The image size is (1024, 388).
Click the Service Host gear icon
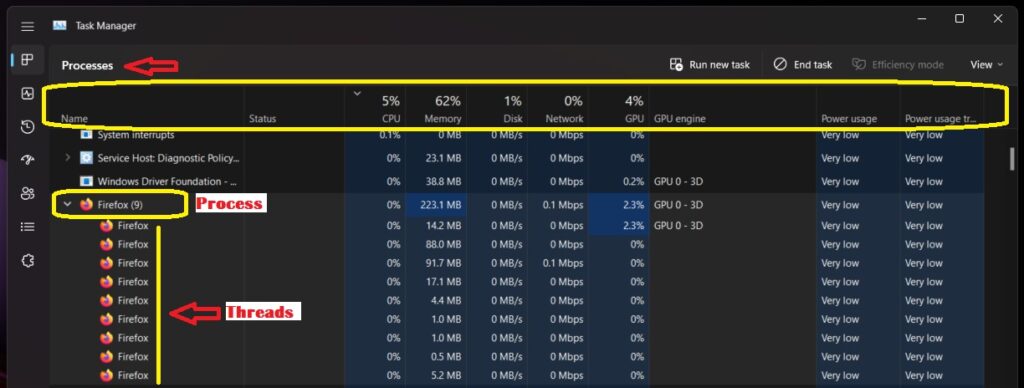coord(86,157)
